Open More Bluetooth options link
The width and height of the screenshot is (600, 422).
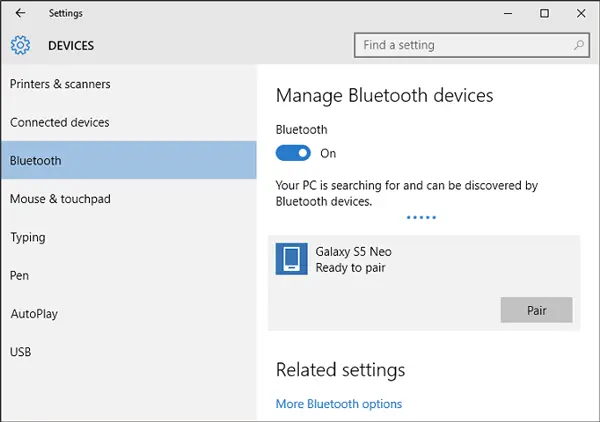coord(339,404)
